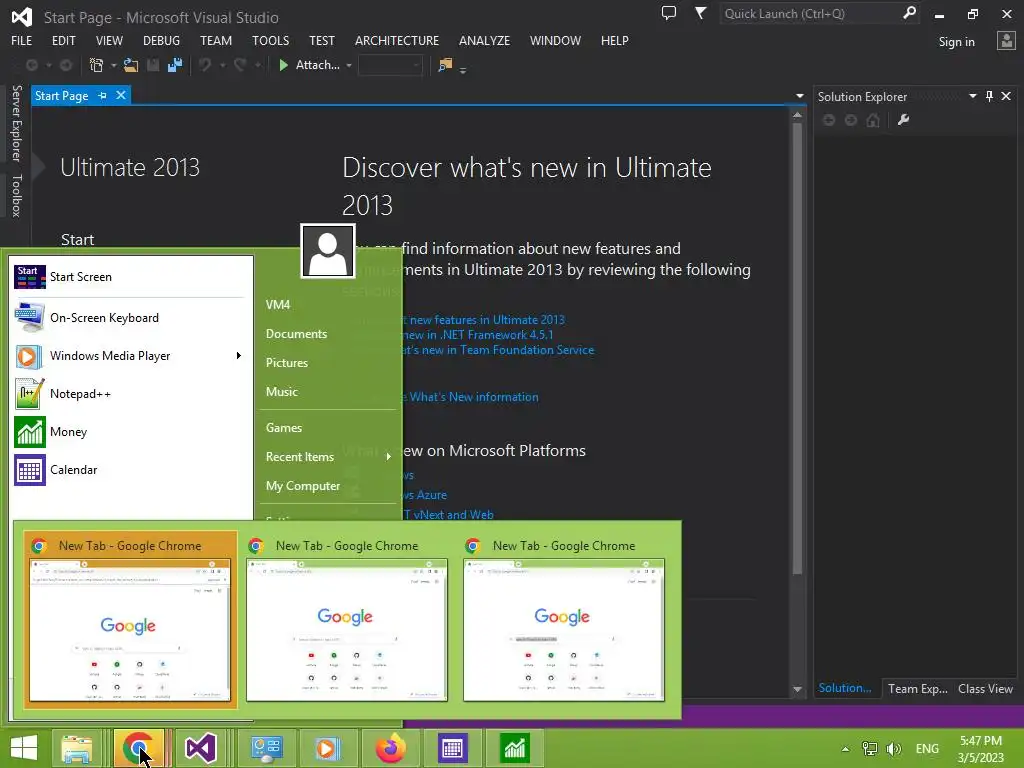Open the Attach dropdown arrow
The image size is (1024, 768).
pos(349,65)
